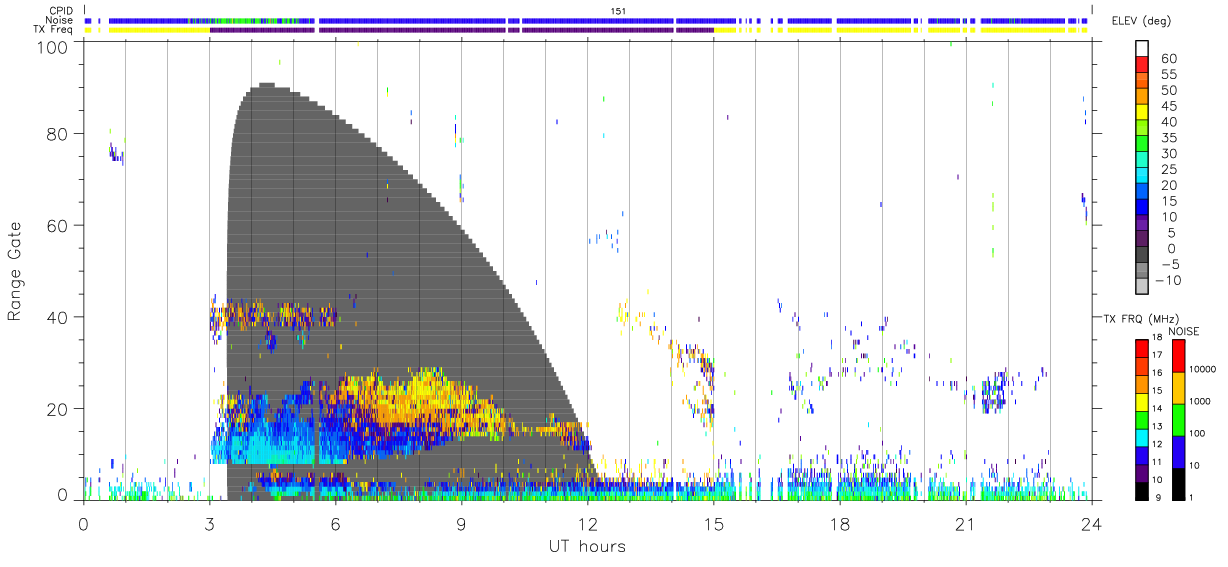The width and height of the screenshot is (1228, 567).
Task: Click the ELEV colorbar label '45'
Action: pyautogui.click(x=1168, y=107)
